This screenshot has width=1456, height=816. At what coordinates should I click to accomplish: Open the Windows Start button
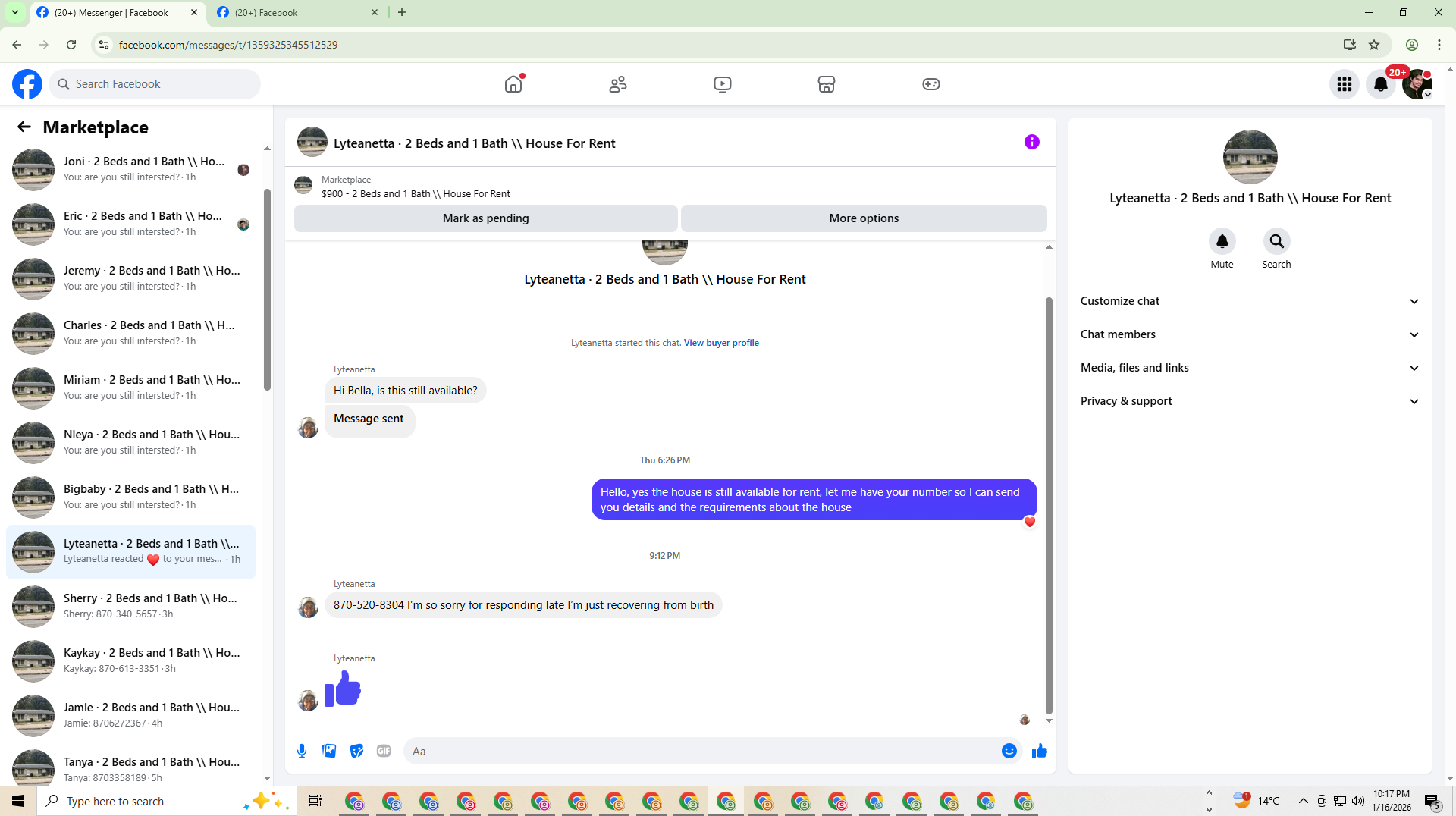click(18, 801)
